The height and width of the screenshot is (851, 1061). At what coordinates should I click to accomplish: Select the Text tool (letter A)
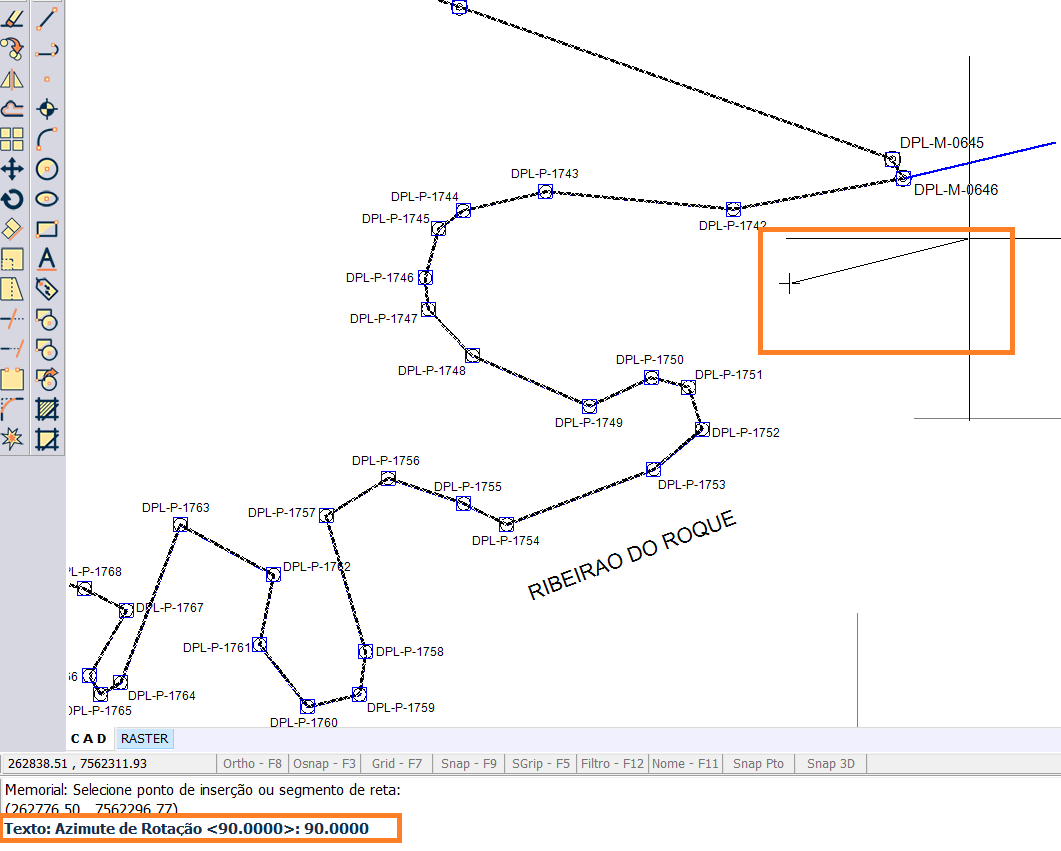coord(47,260)
